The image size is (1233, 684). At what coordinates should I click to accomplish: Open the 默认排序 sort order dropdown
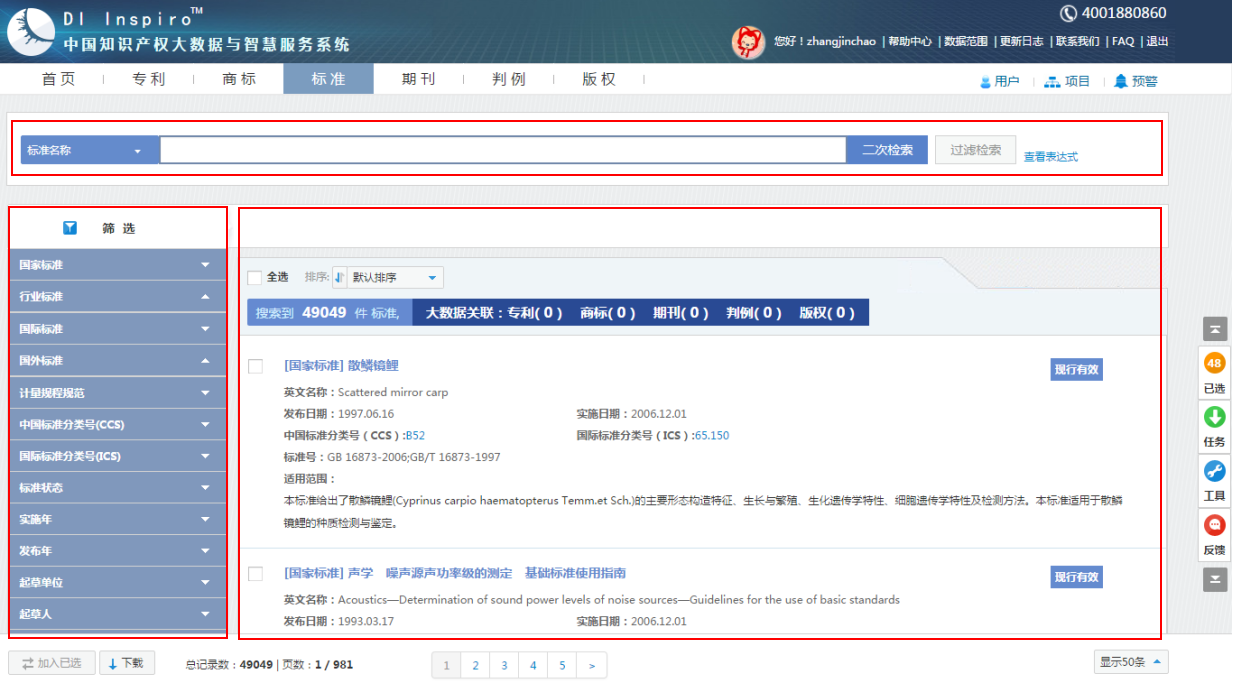pyautogui.click(x=390, y=277)
